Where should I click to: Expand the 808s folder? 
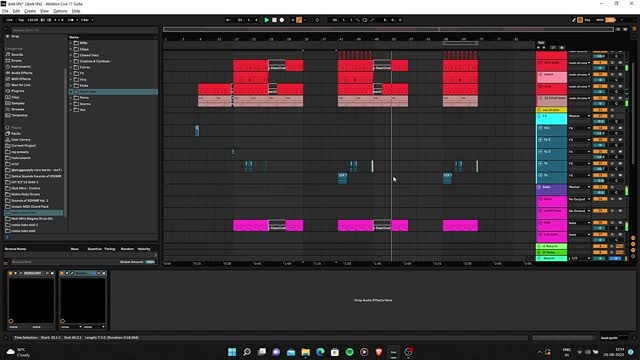coord(71,43)
